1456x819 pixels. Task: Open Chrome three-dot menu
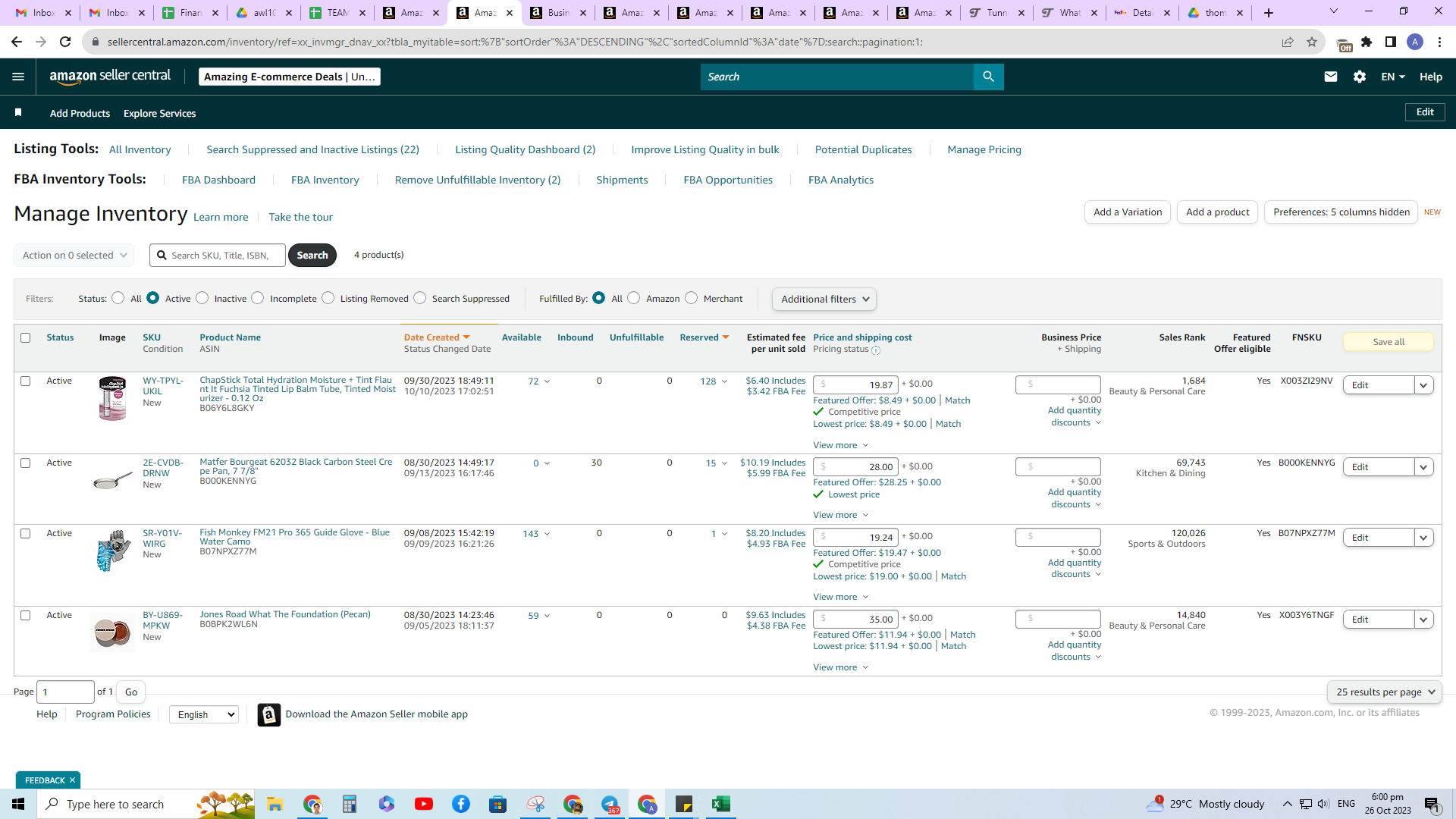1439,42
